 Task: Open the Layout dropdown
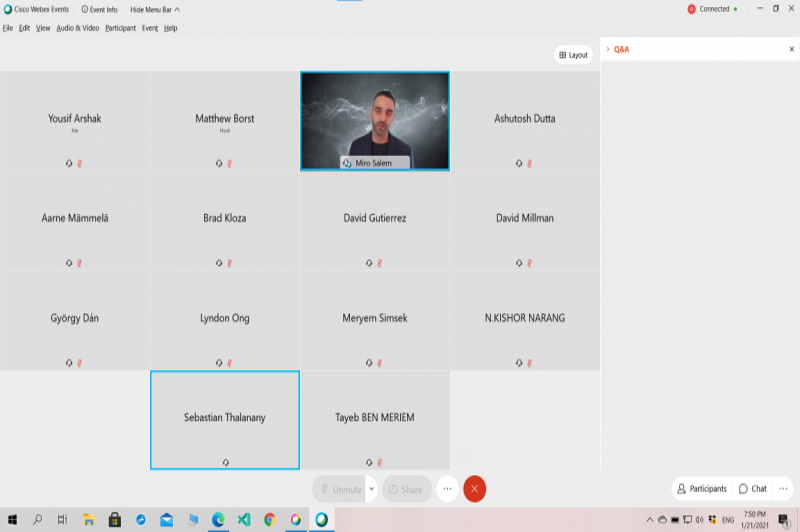[573, 55]
